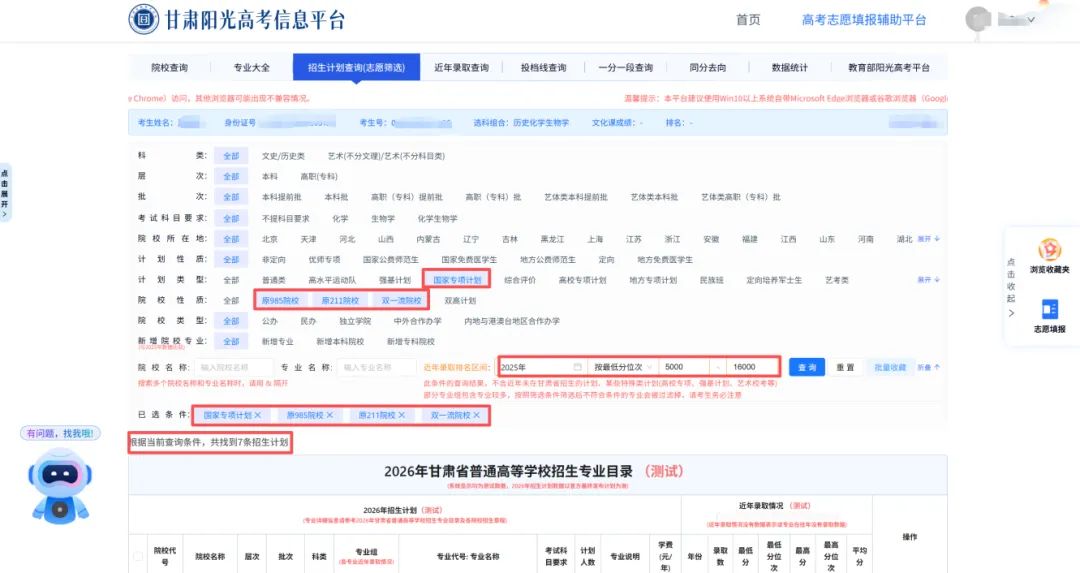The width and height of the screenshot is (1080, 573).
Task: Toggle the 原985院校 filter
Action: tap(280, 300)
